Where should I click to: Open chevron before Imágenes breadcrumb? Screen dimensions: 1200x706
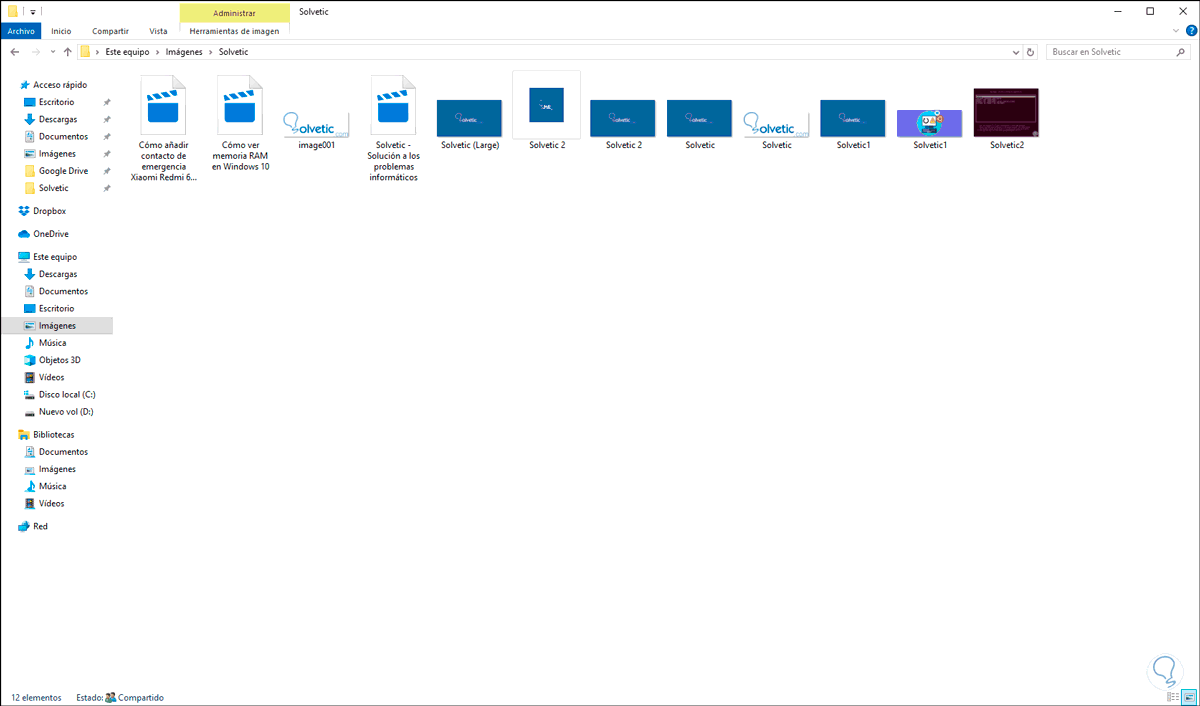158,51
